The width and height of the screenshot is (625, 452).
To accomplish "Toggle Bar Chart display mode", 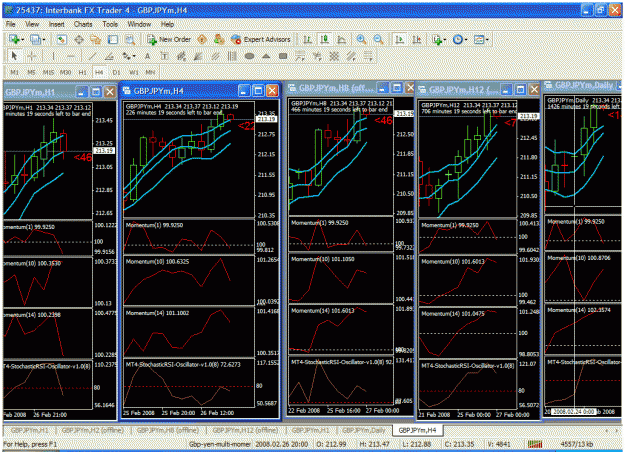I will [307, 39].
